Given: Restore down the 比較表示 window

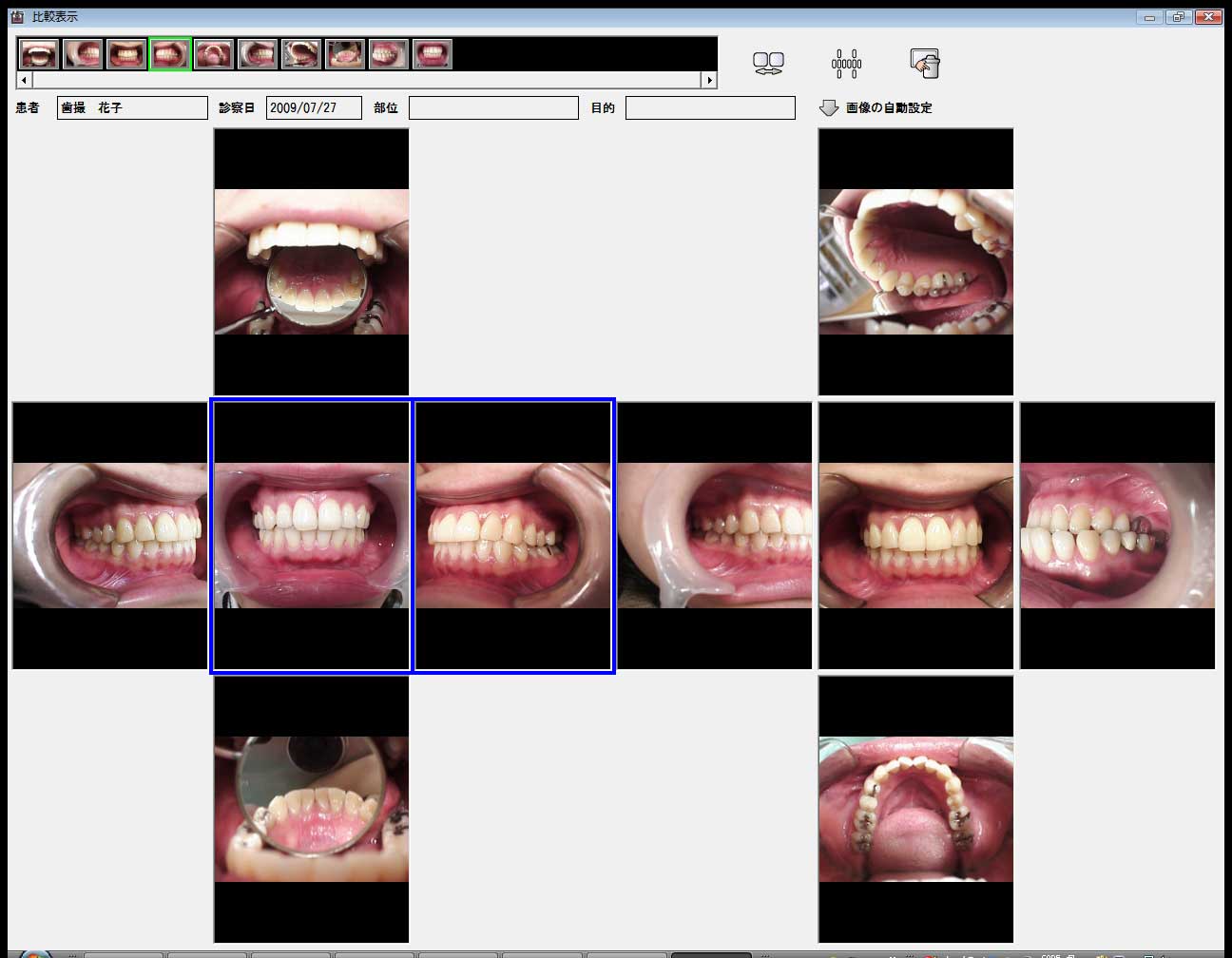Looking at the screenshot, I should point(1179,16).
